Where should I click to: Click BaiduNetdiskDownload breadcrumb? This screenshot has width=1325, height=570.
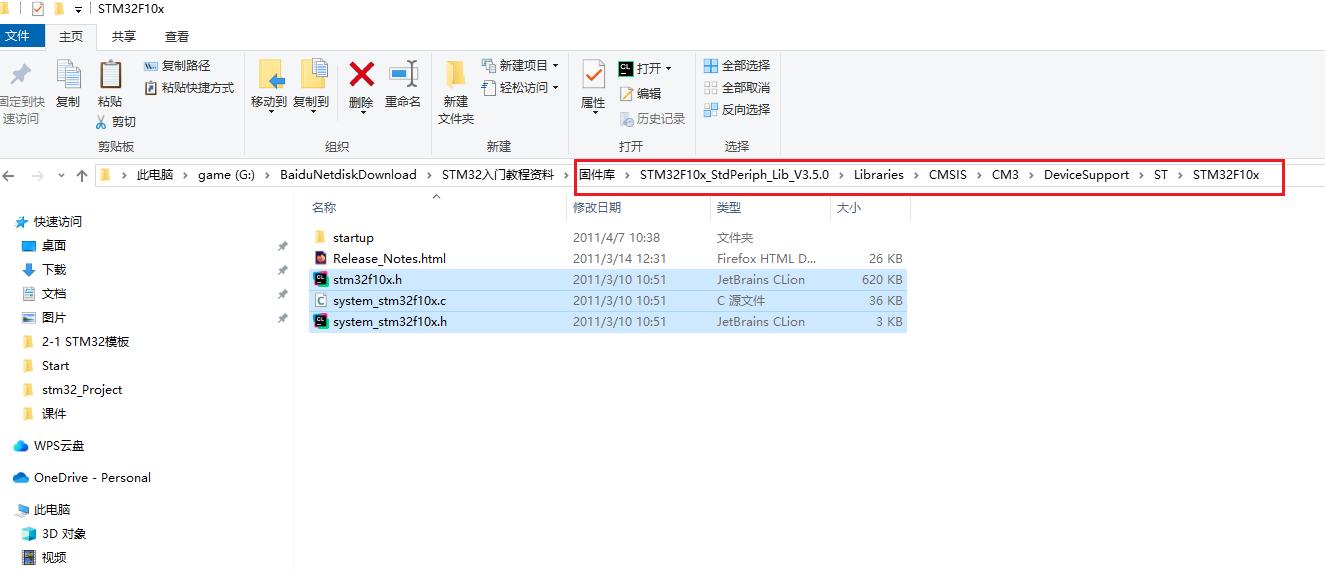pos(348,175)
